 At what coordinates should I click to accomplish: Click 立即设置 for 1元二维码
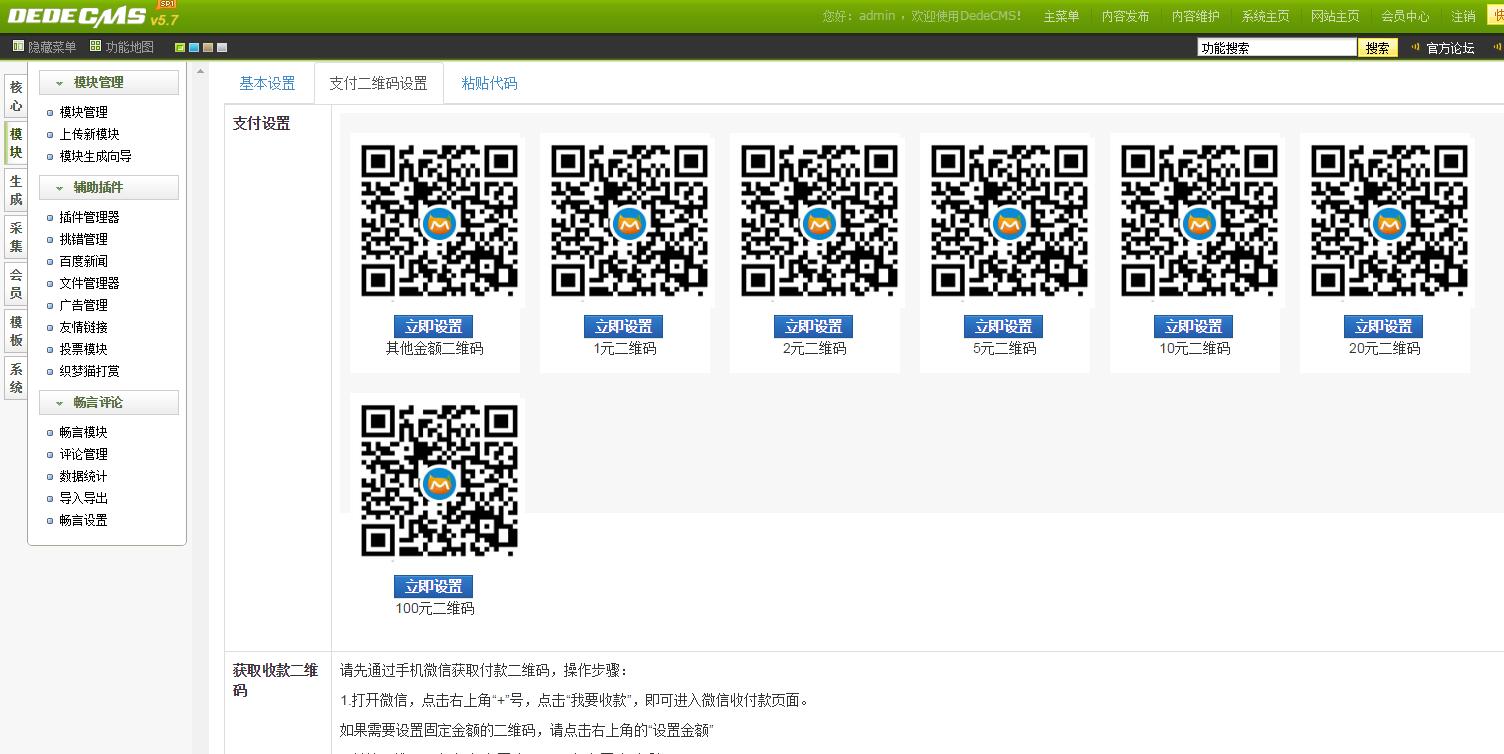(623, 326)
